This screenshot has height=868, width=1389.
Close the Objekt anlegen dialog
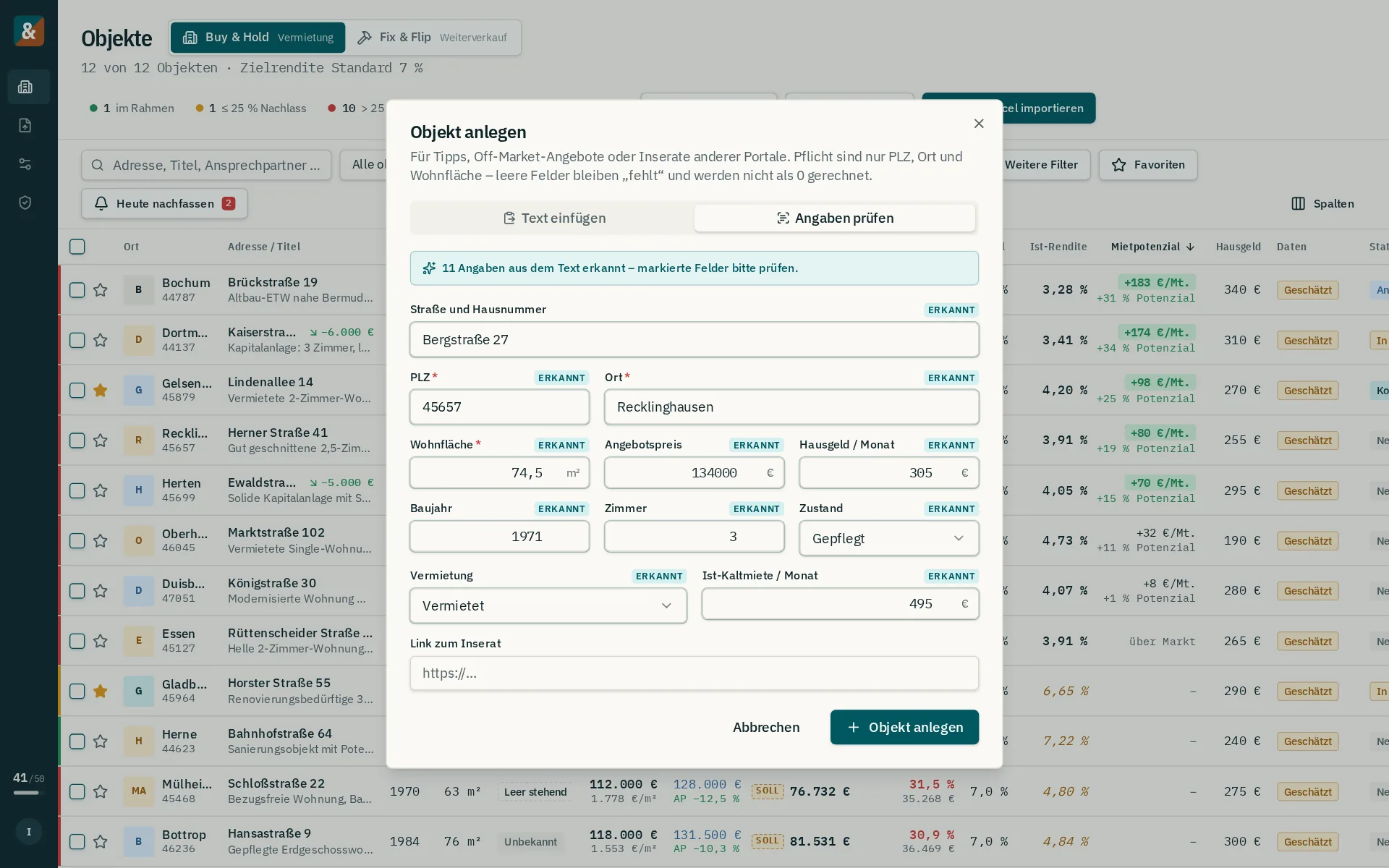[x=979, y=124]
